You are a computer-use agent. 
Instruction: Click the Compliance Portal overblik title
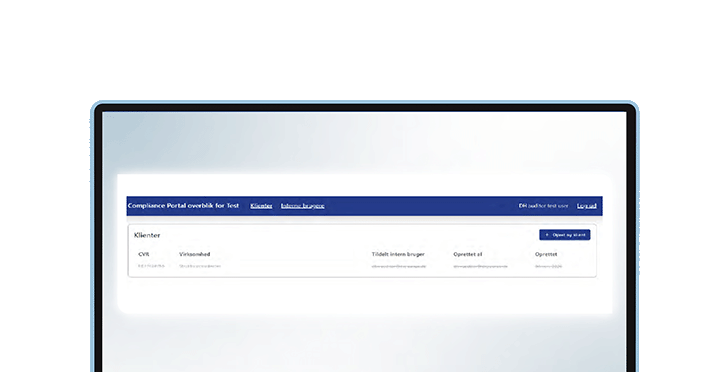pyautogui.click(x=183, y=206)
